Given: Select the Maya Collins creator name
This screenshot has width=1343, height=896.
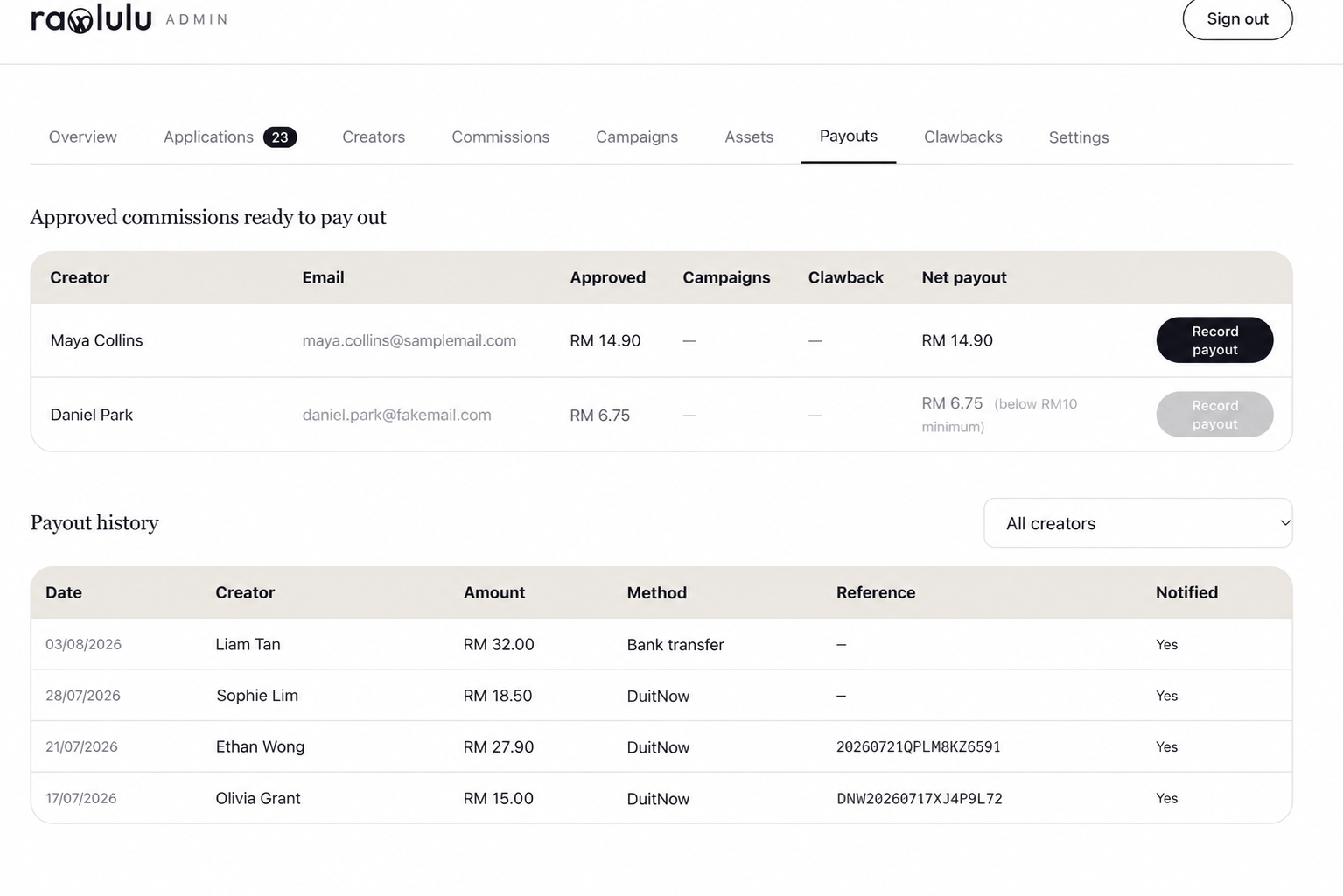Looking at the screenshot, I should 96,340.
